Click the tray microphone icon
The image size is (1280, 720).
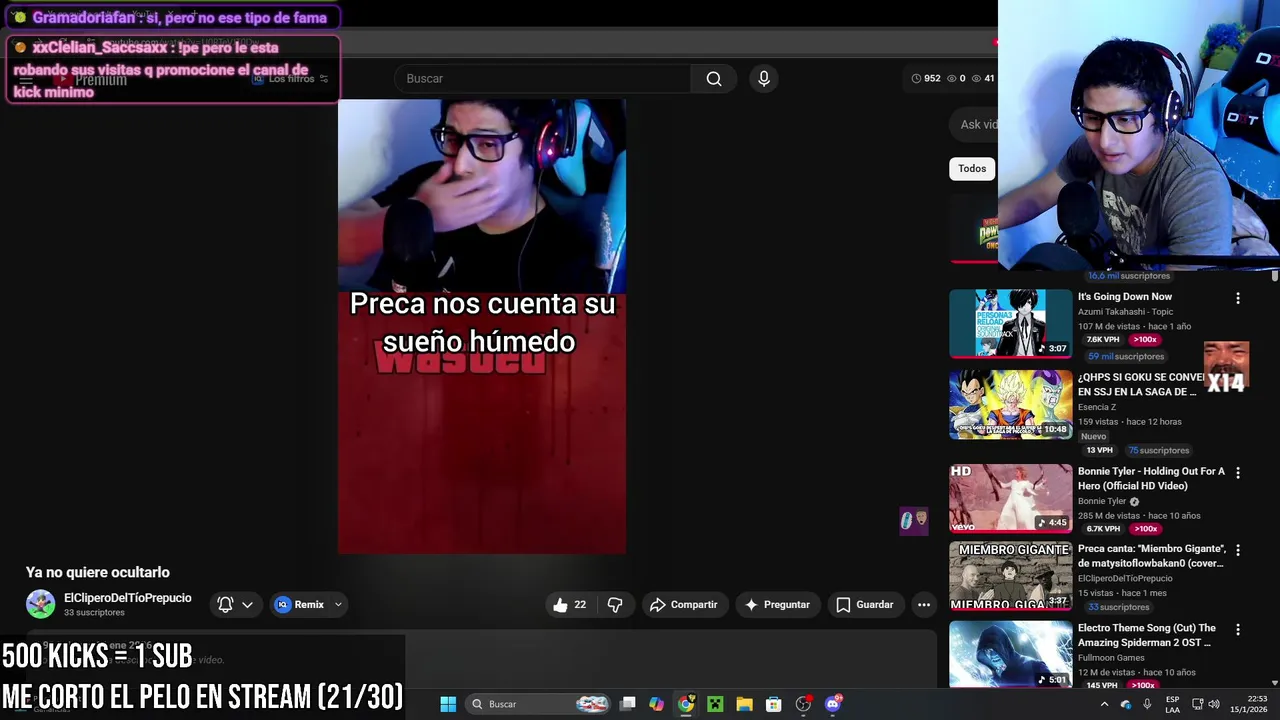(1147, 704)
